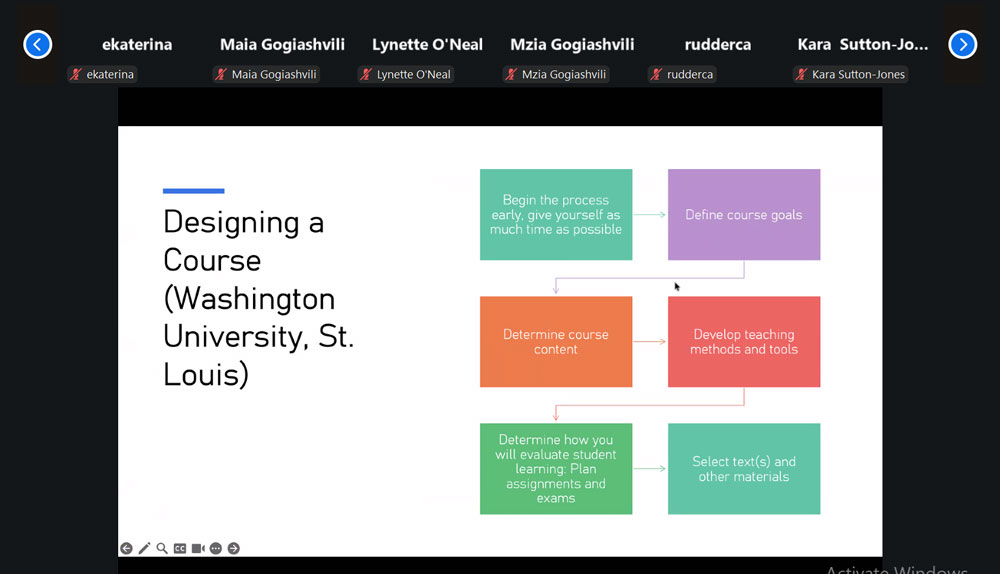Click muted mic icon beside Mzia Gogiashvili label
This screenshot has height=574, width=1000.
512,74
